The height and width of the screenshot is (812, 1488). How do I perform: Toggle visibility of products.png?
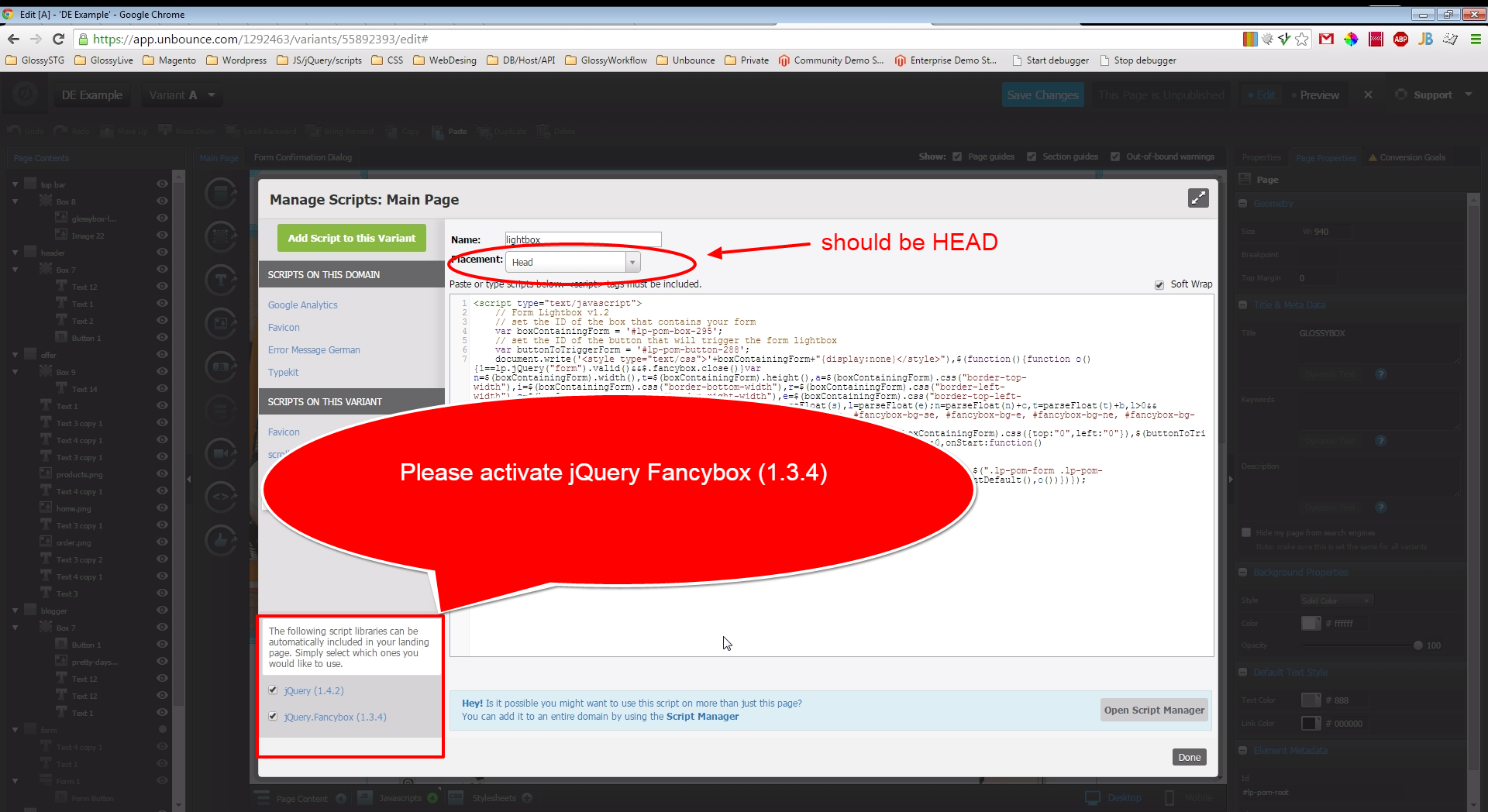[x=162, y=474]
